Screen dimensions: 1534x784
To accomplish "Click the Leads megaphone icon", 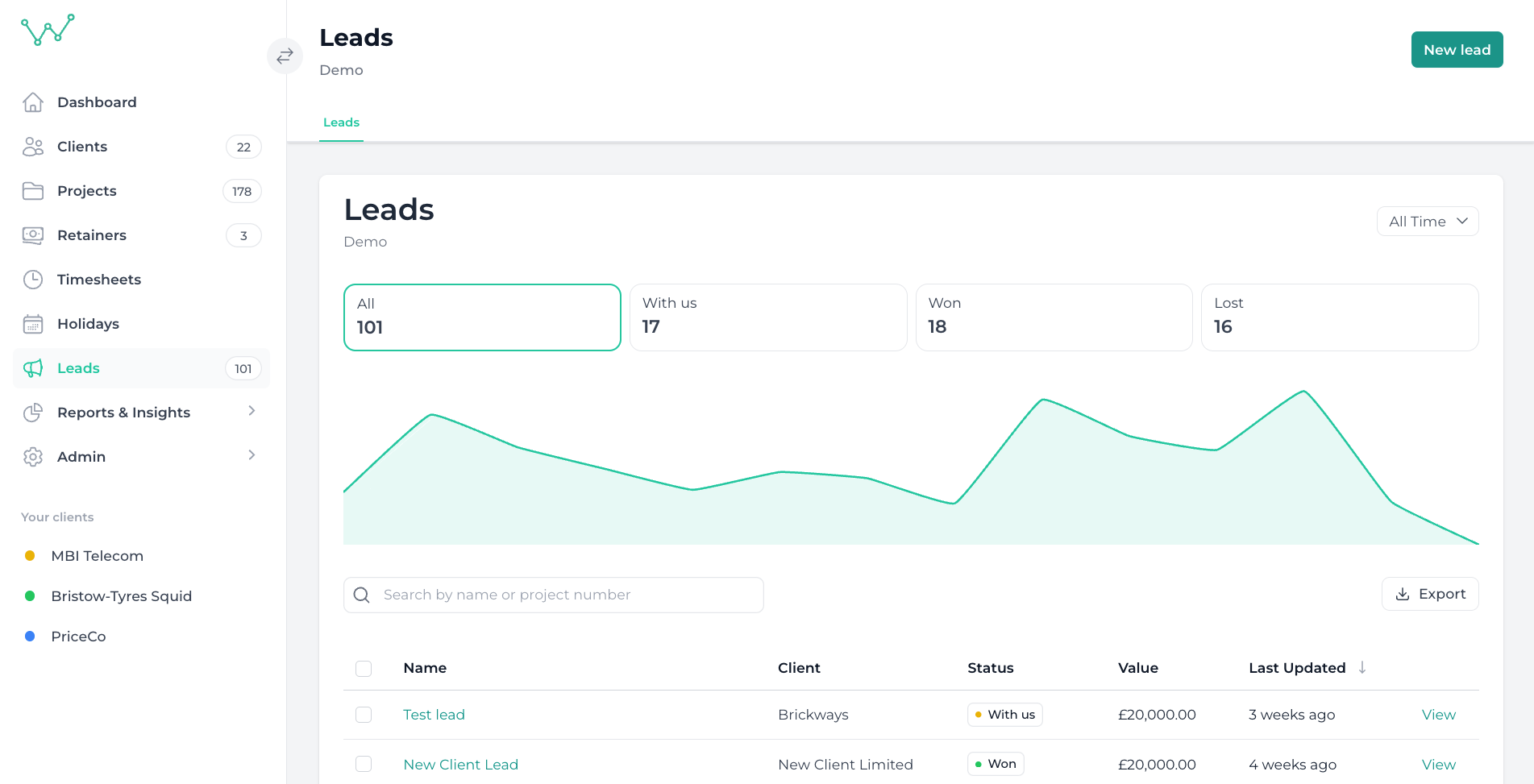I will (33, 368).
